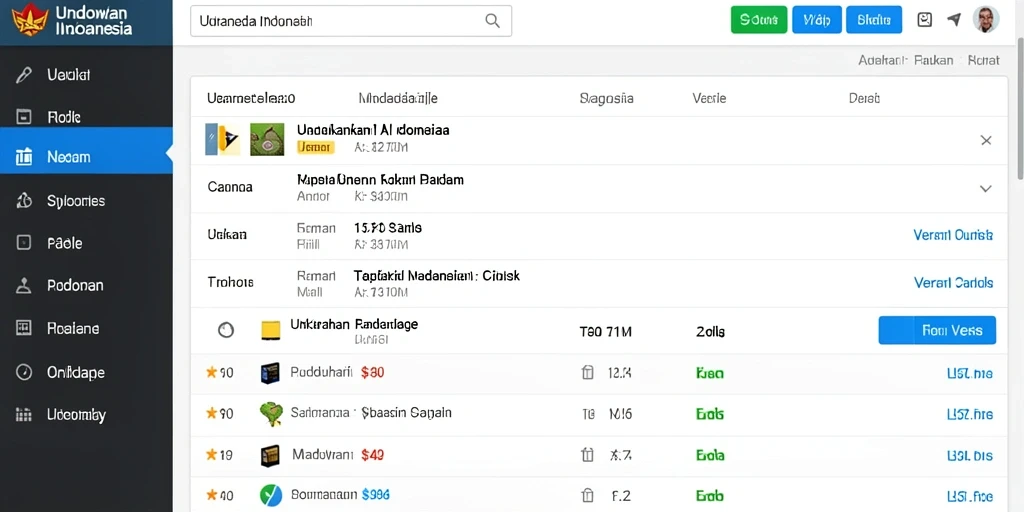Open the Podonan person icon
Screen dimensions: 1024x512
(x=24, y=285)
